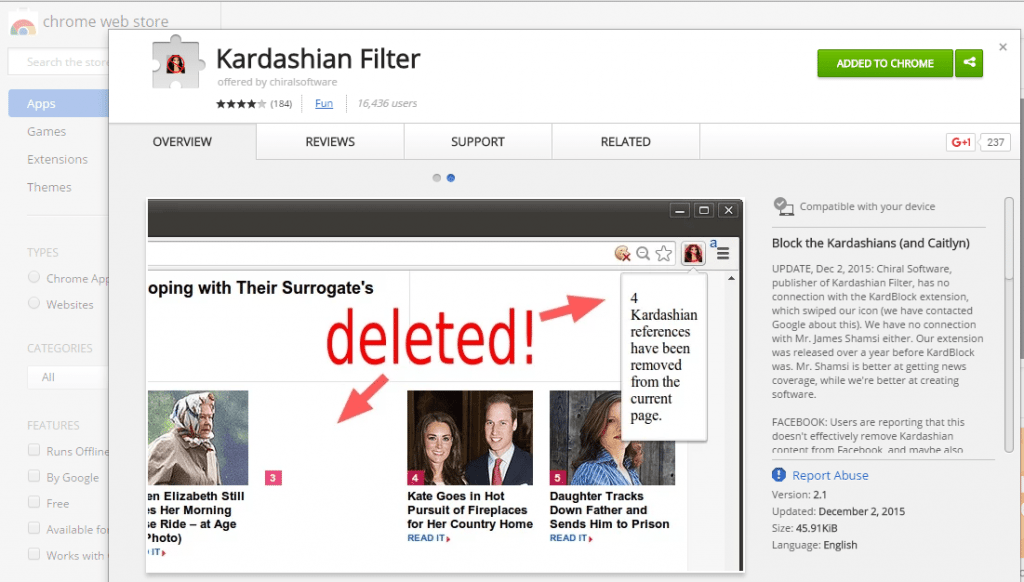1024x582 pixels.
Task: Switch to the Reviews tab
Action: [x=330, y=142]
